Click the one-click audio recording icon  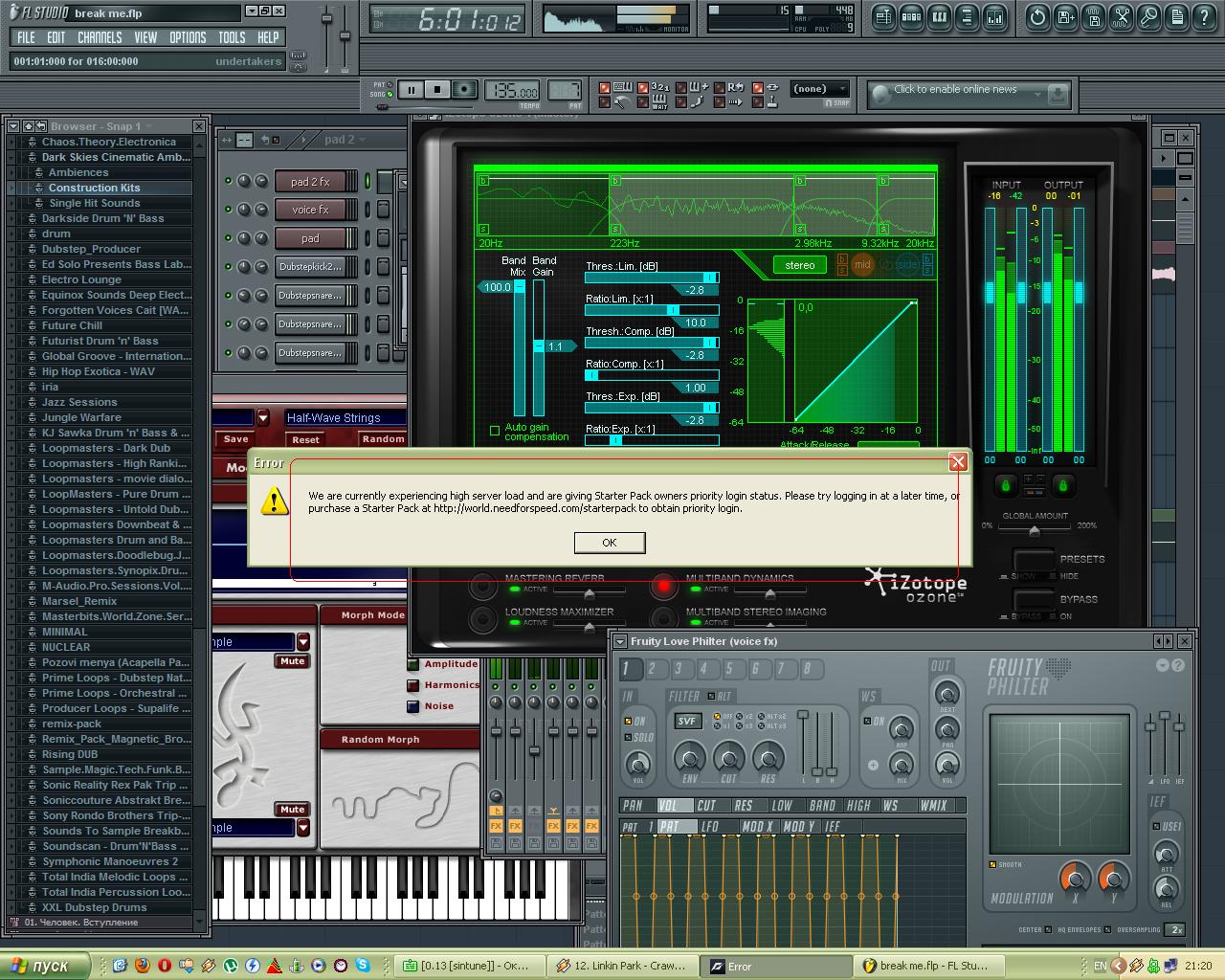click(1148, 17)
